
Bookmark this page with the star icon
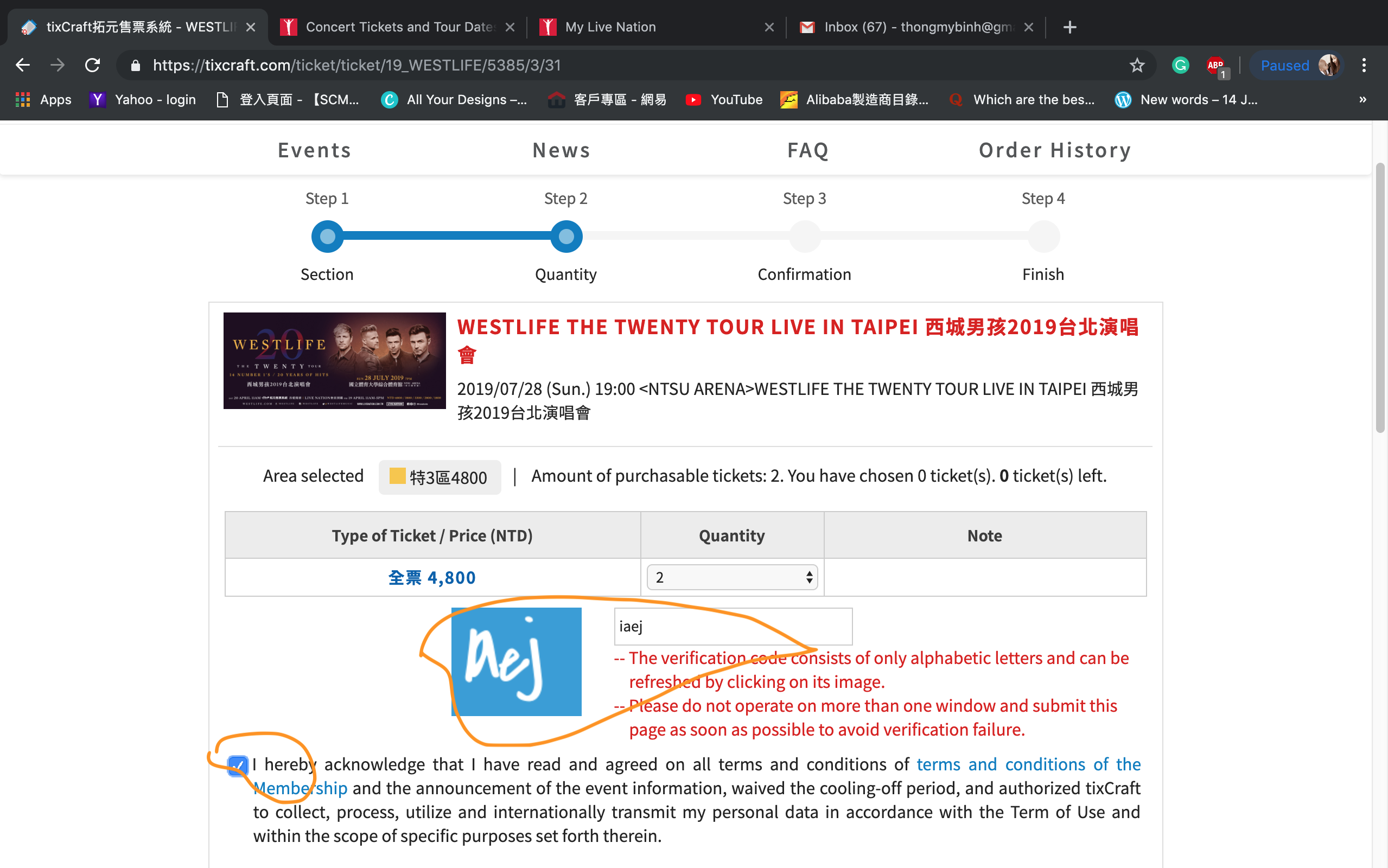[x=1137, y=66]
